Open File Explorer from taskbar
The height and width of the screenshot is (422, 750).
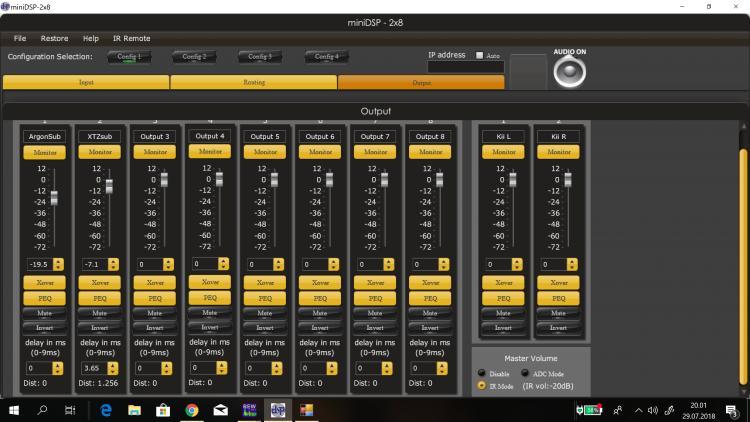(134, 410)
